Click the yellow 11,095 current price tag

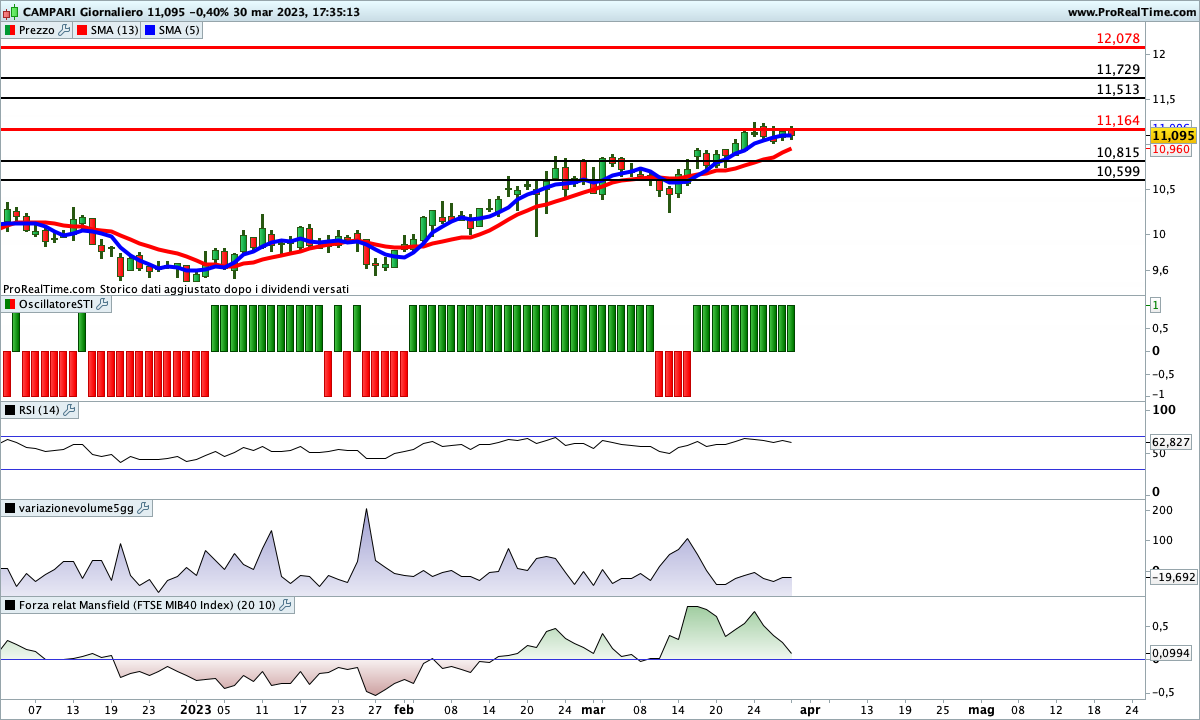pyautogui.click(x=1173, y=135)
